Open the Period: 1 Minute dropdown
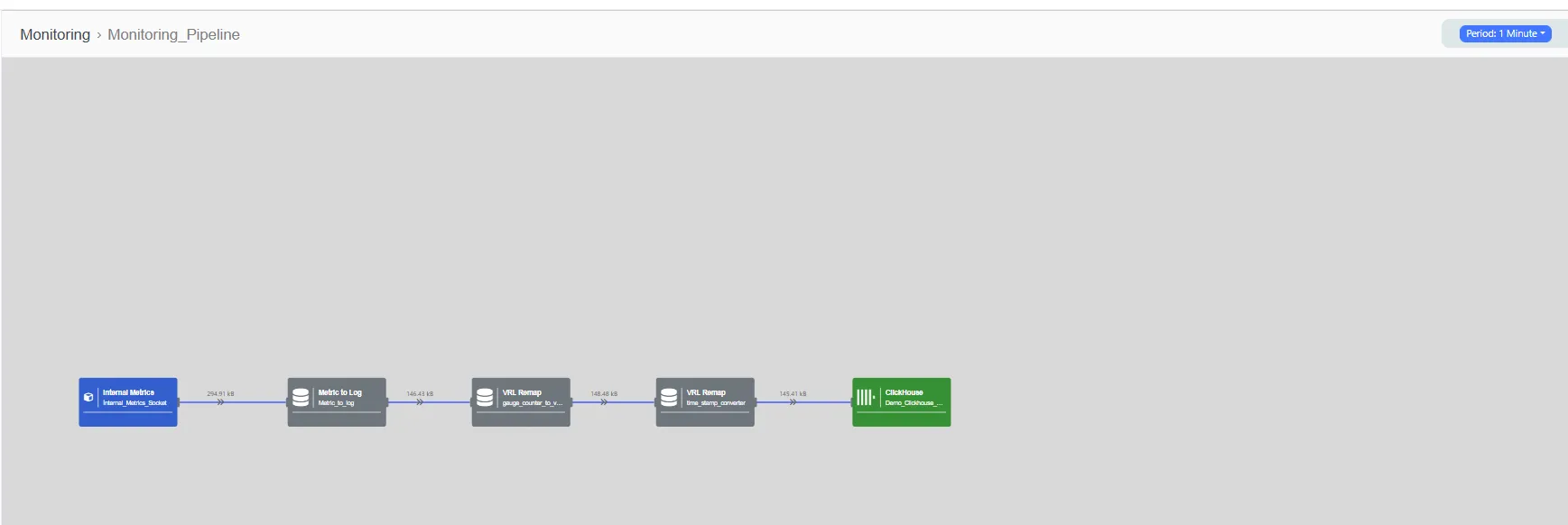Viewport: 1568px width, 525px height. click(x=1505, y=33)
